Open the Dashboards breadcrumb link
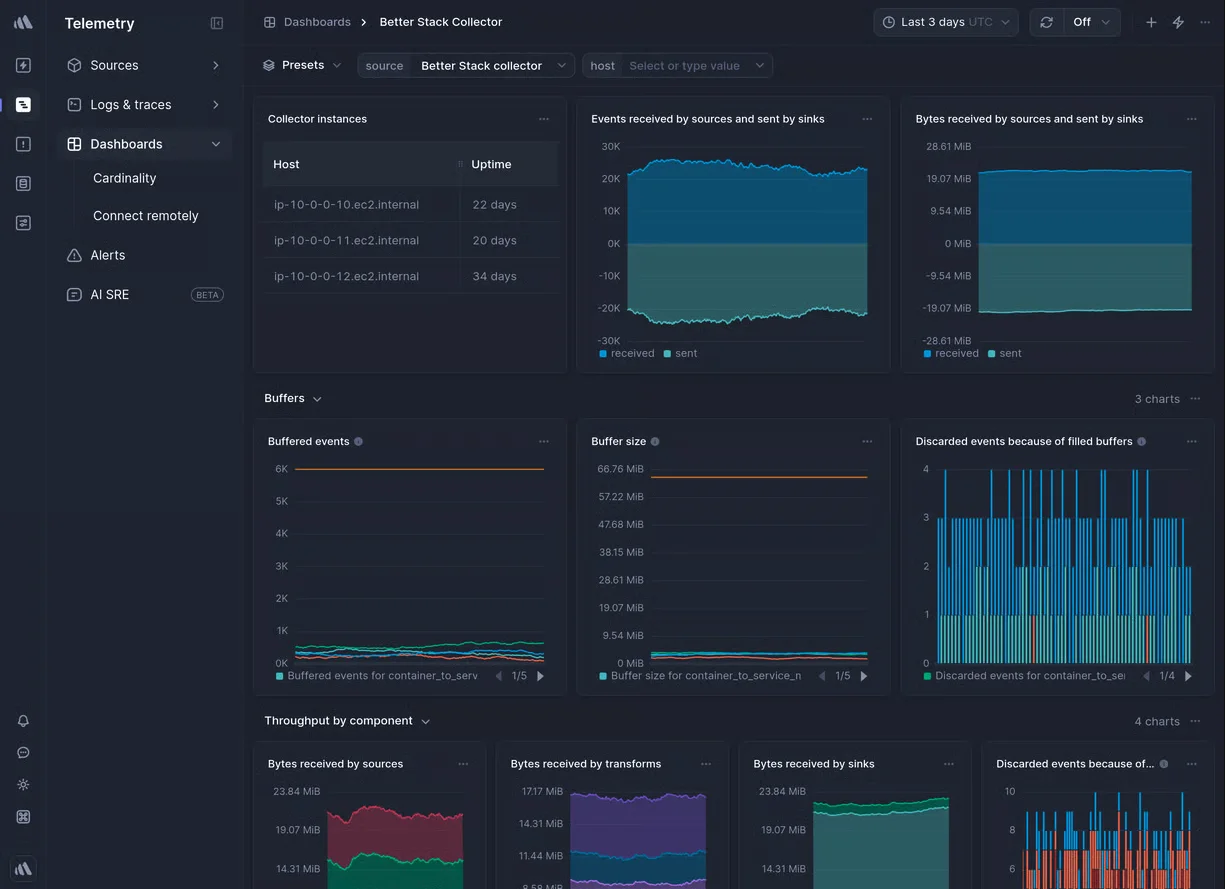This screenshot has height=889, width=1225. coord(316,21)
